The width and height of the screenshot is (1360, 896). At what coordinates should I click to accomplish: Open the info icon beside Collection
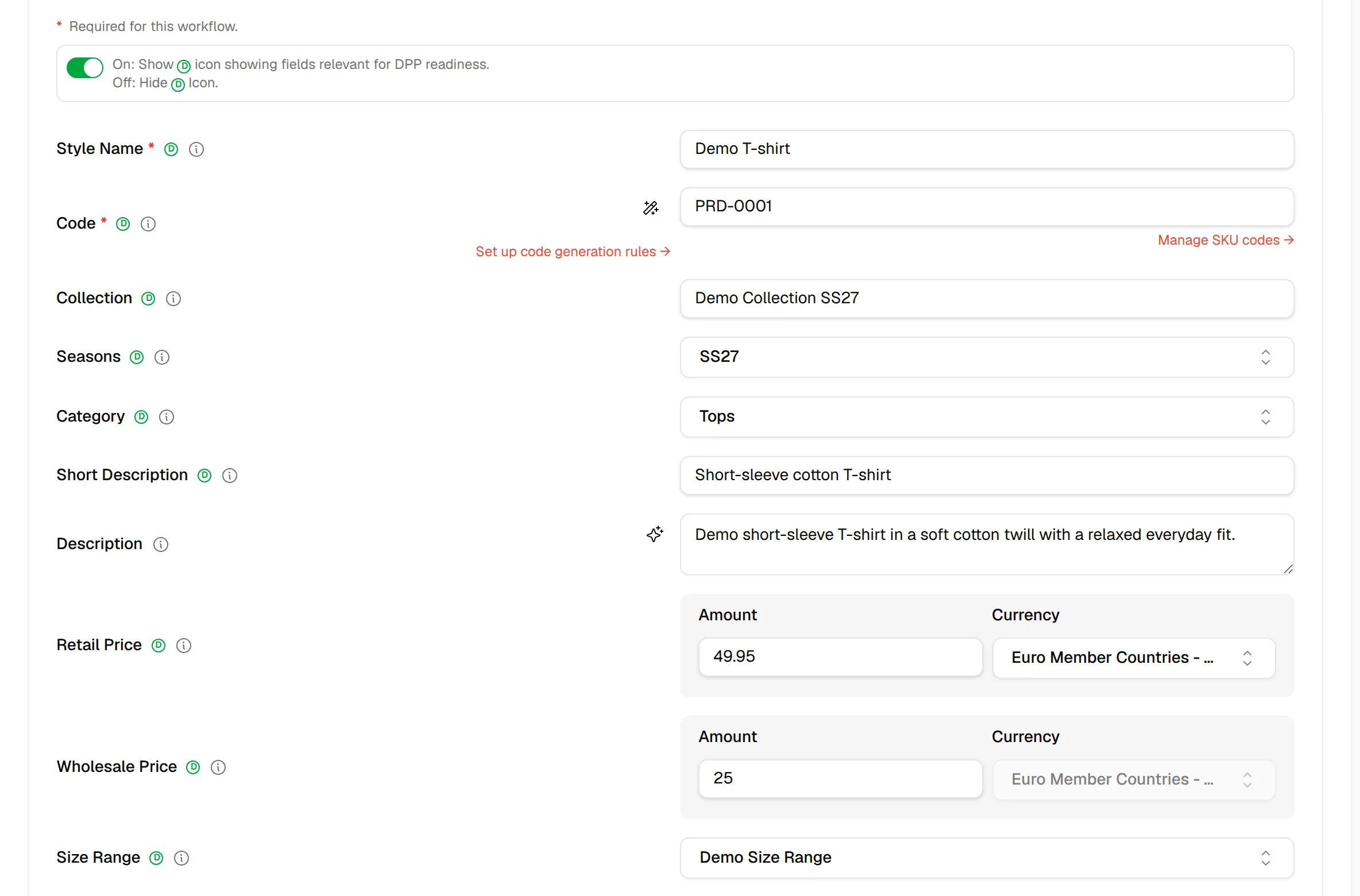click(173, 299)
